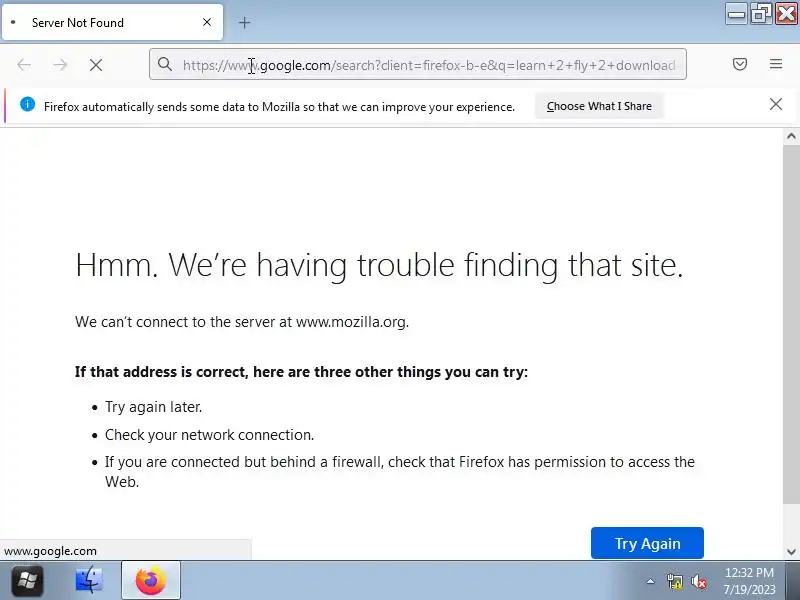Image resolution: width=800 pixels, height=600 pixels.
Task: Select the Server Not Found tab
Action: pos(112,22)
